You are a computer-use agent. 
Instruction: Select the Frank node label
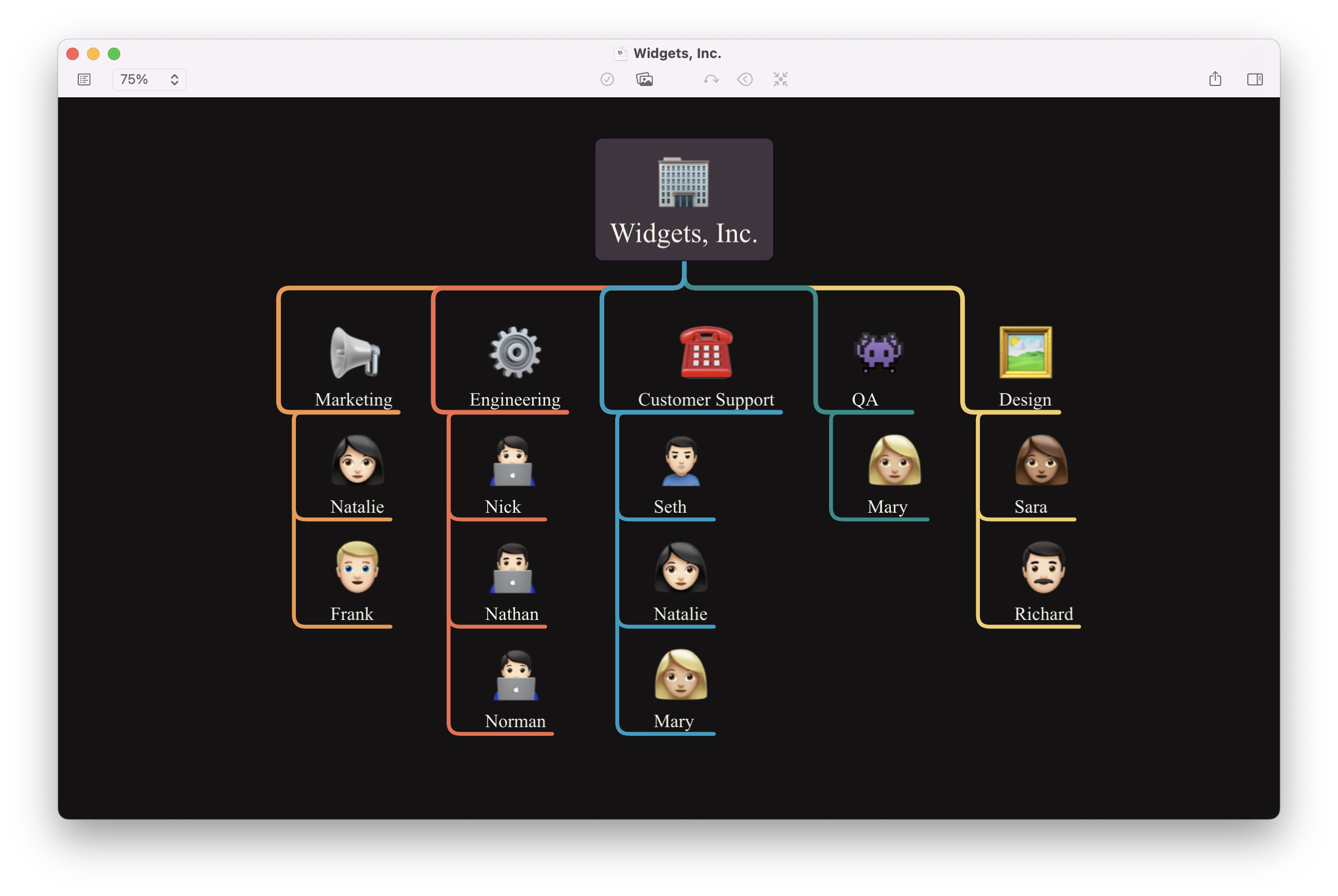pyautogui.click(x=352, y=614)
